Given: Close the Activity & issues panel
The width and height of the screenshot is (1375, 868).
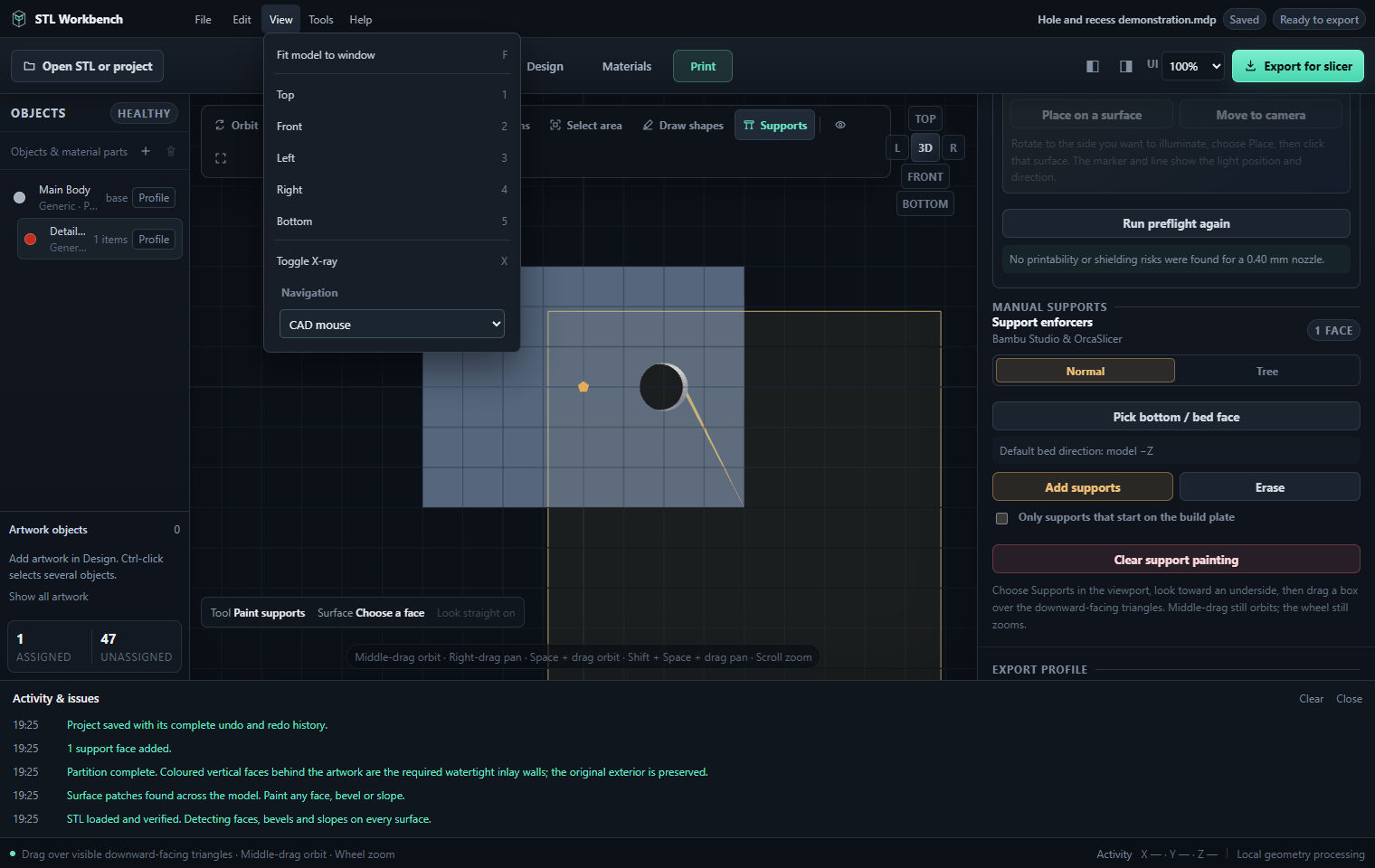Looking at the screenshot, I should 1349,699.
